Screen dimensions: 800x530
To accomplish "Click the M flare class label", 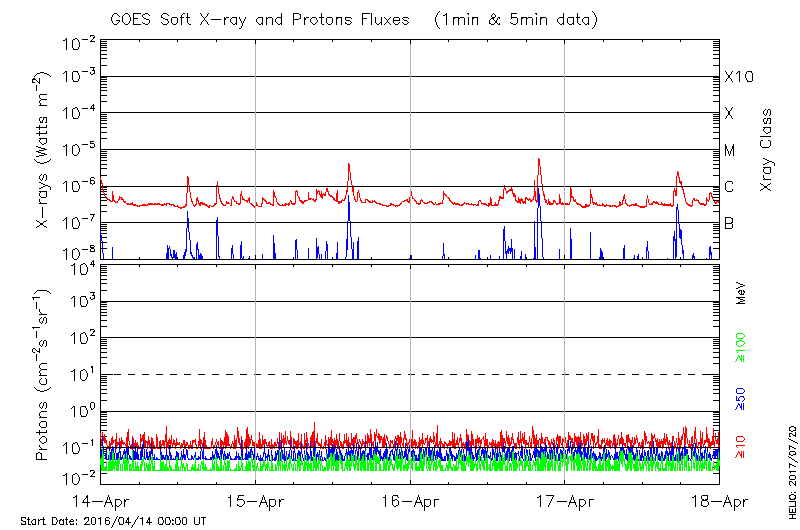I will pyautogui.click(x=730, y=151).
